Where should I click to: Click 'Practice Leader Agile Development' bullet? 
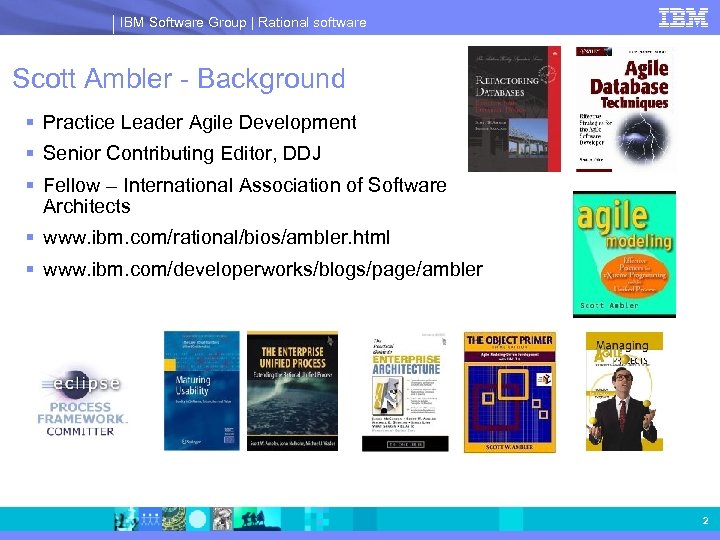pos(199,122)
